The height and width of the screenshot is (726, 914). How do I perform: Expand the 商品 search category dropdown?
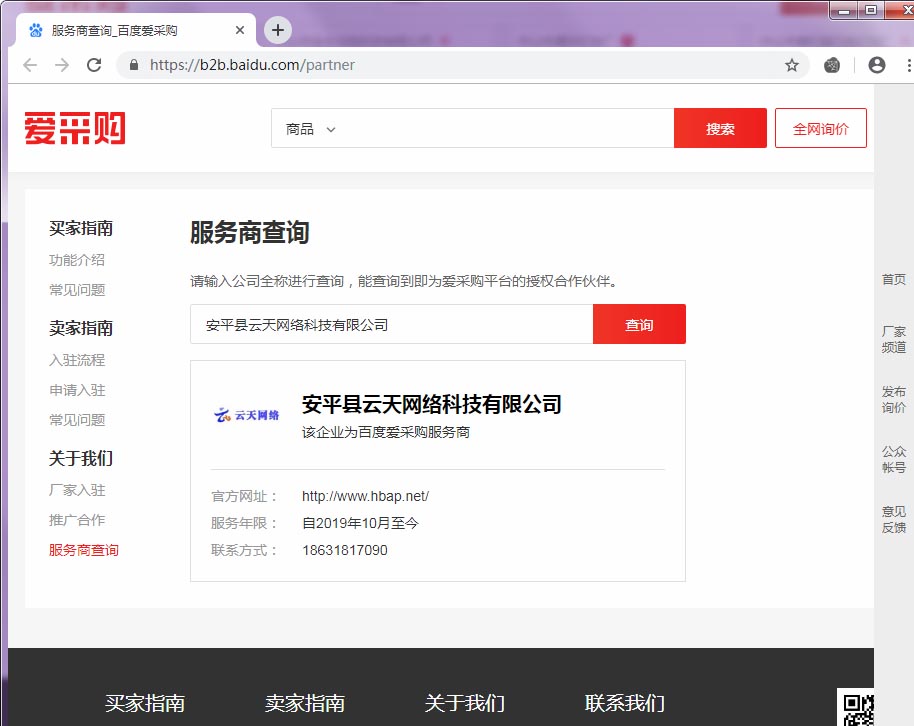310,129
